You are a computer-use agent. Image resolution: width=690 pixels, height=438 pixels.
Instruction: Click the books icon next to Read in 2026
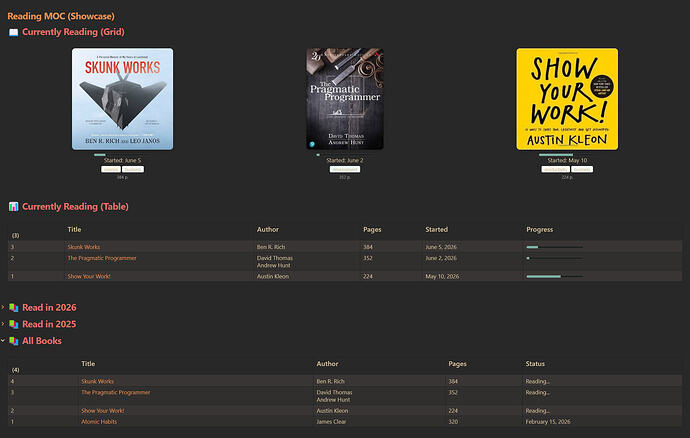point(14,308)
